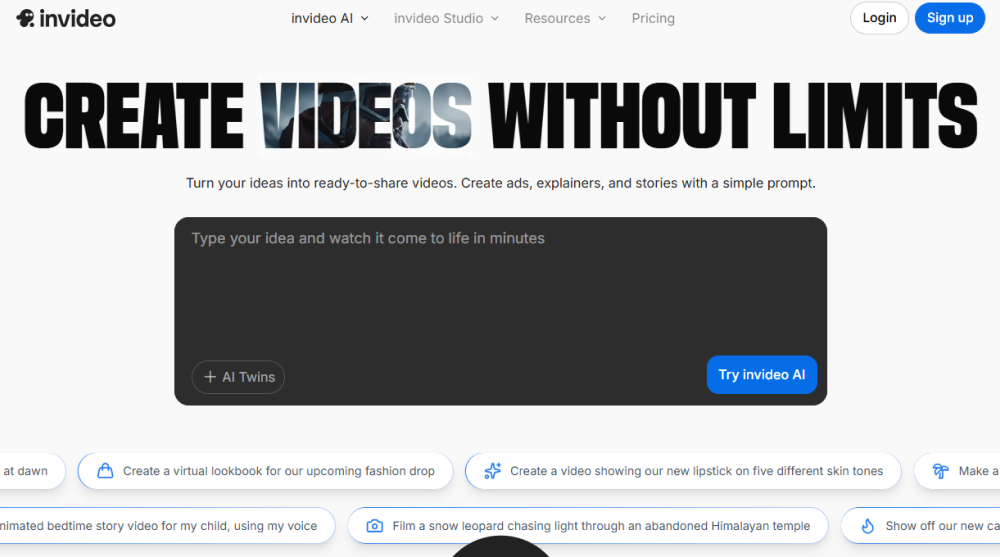
Task: Click the 'CREATE VIDEOS WITHOUT LIMITS' headline
Action: point(501,115)
